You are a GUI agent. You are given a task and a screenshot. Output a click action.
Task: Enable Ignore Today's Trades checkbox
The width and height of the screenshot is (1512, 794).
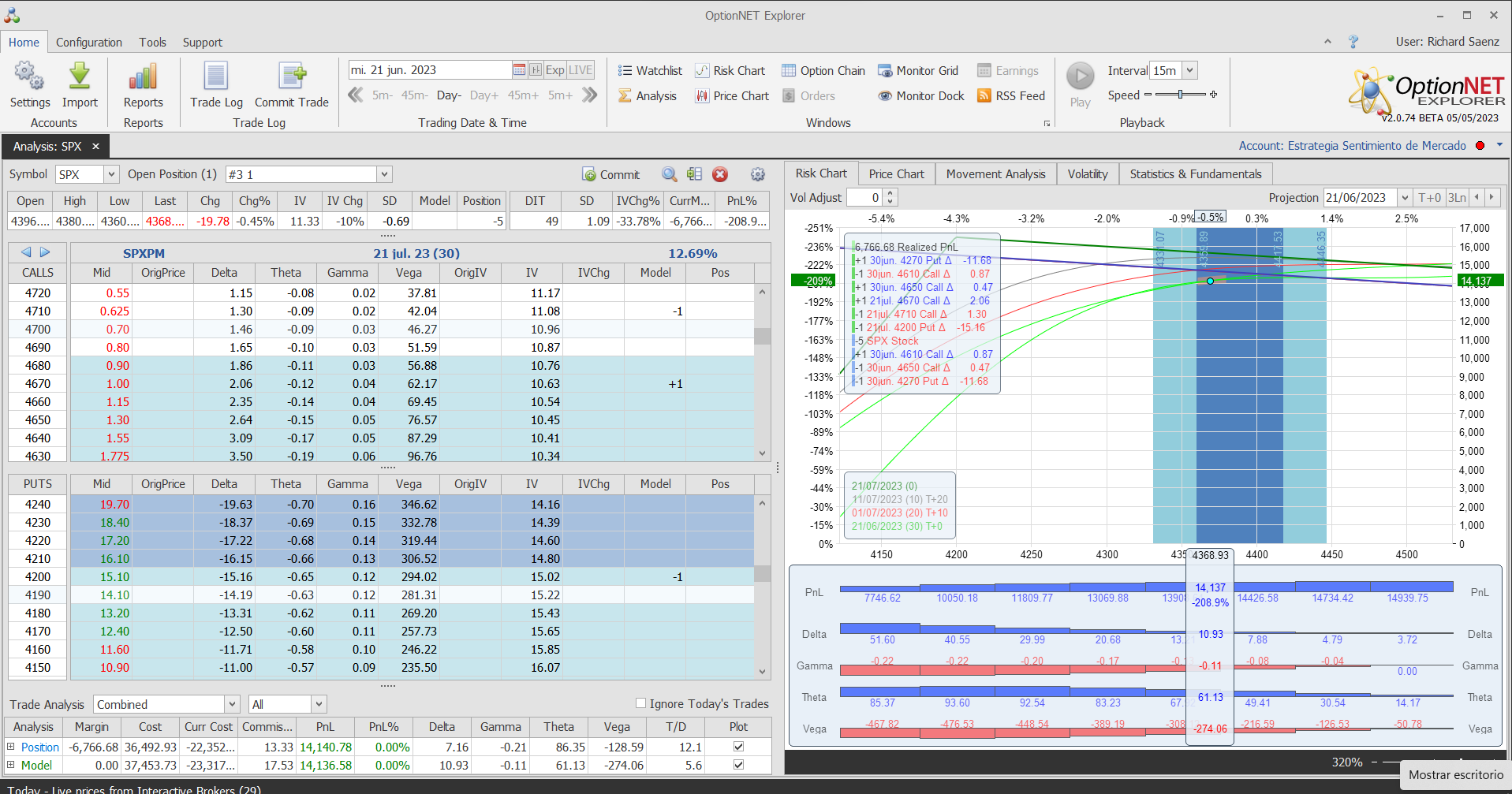pos(641,703)
